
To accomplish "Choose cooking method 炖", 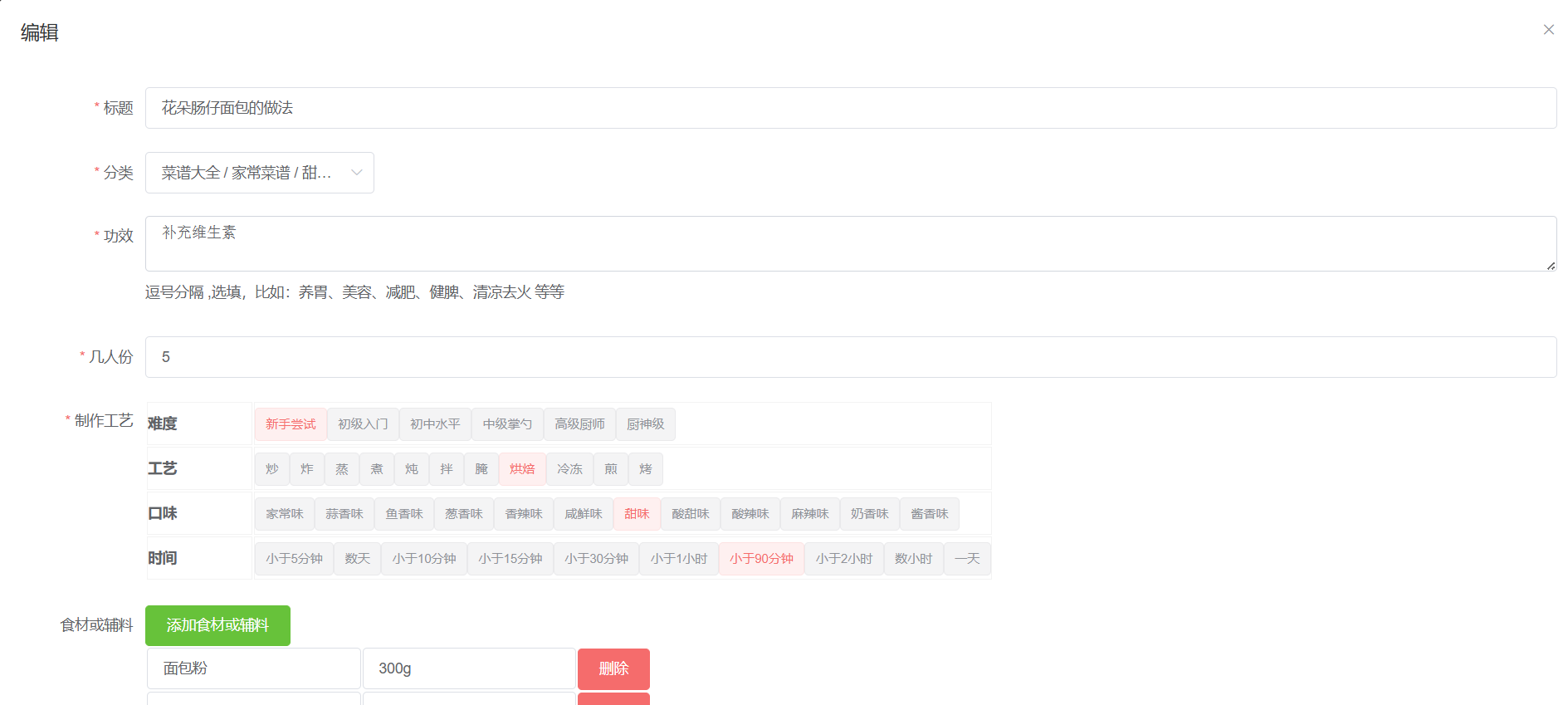I will pos(412,469).
